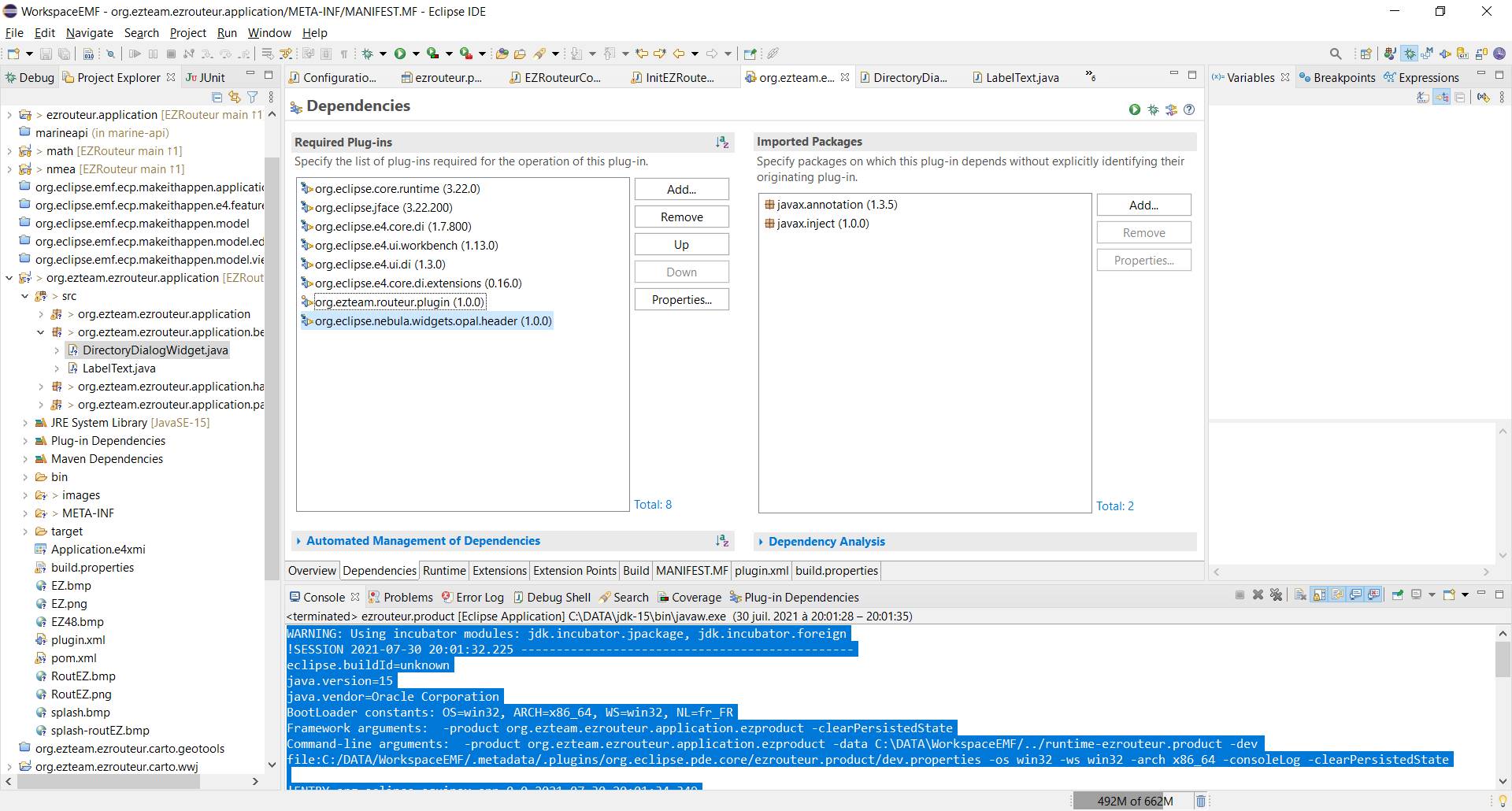Select the Breakpoints view tab
This screenshot has height=811, width=1512.
(x=1336, y=77)
